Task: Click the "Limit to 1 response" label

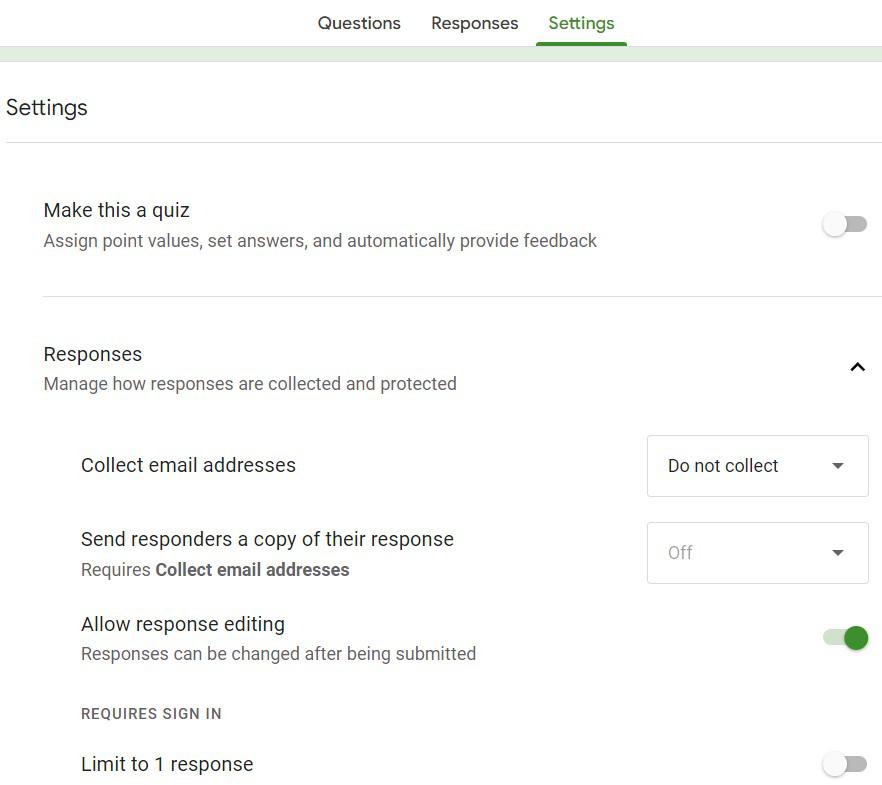Action: pos(167,764)
